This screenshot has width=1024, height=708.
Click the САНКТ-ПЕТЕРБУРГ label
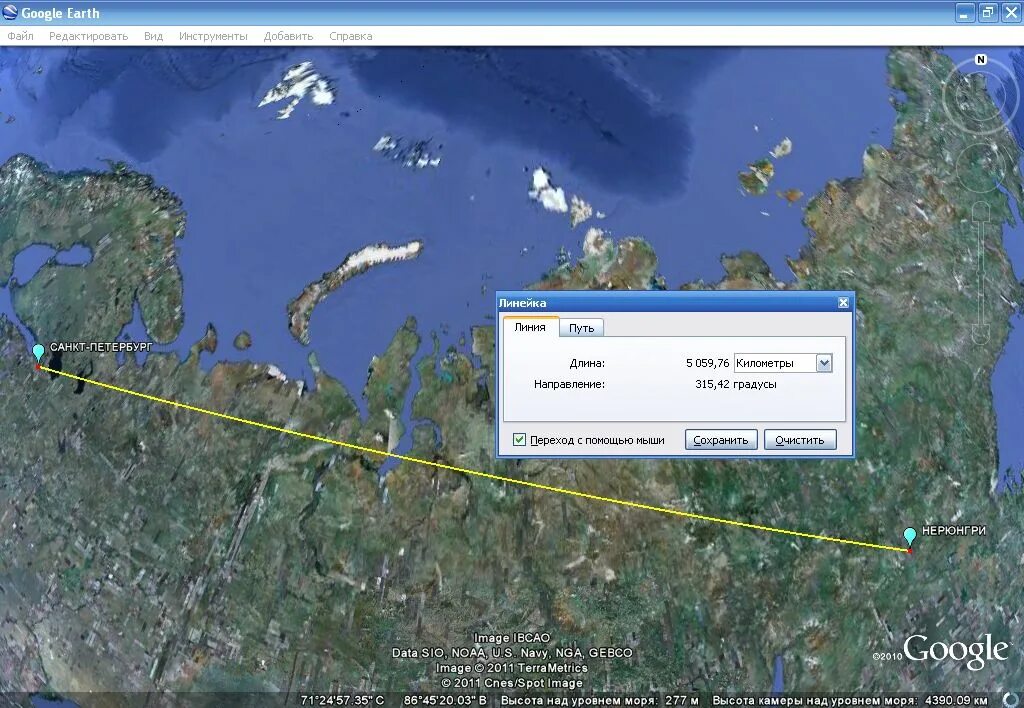tap(101, 347)
